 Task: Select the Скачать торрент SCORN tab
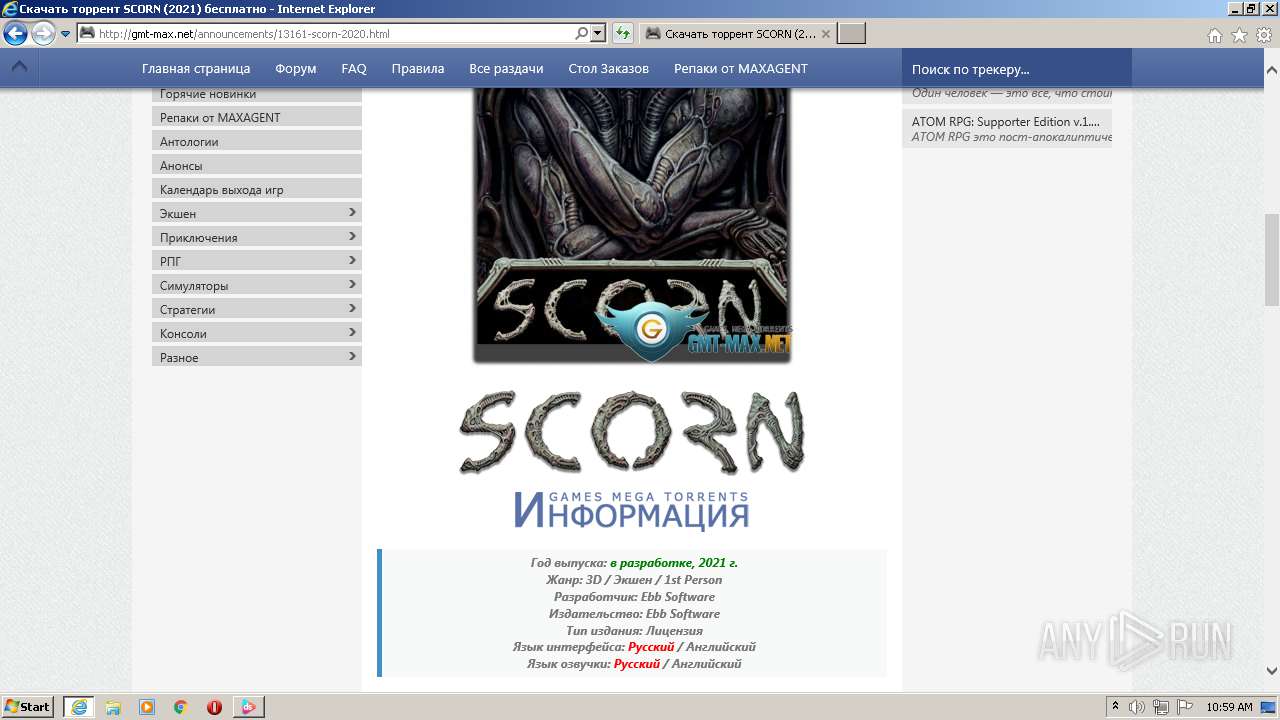736,34
